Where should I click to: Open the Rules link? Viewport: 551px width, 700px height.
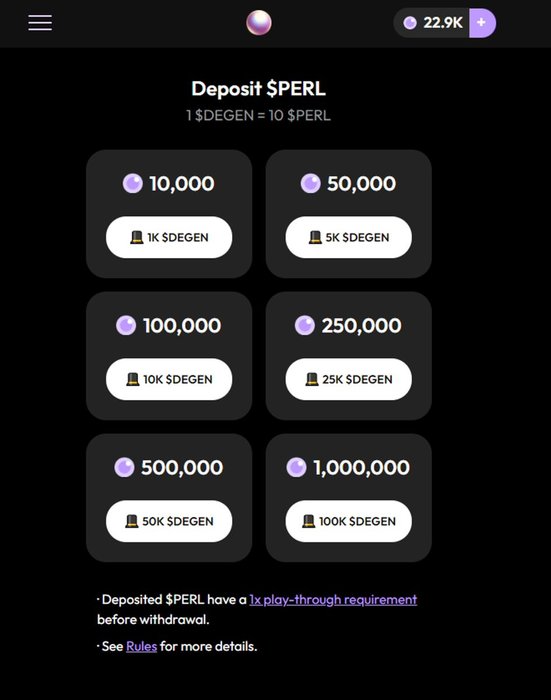(142, 646)
